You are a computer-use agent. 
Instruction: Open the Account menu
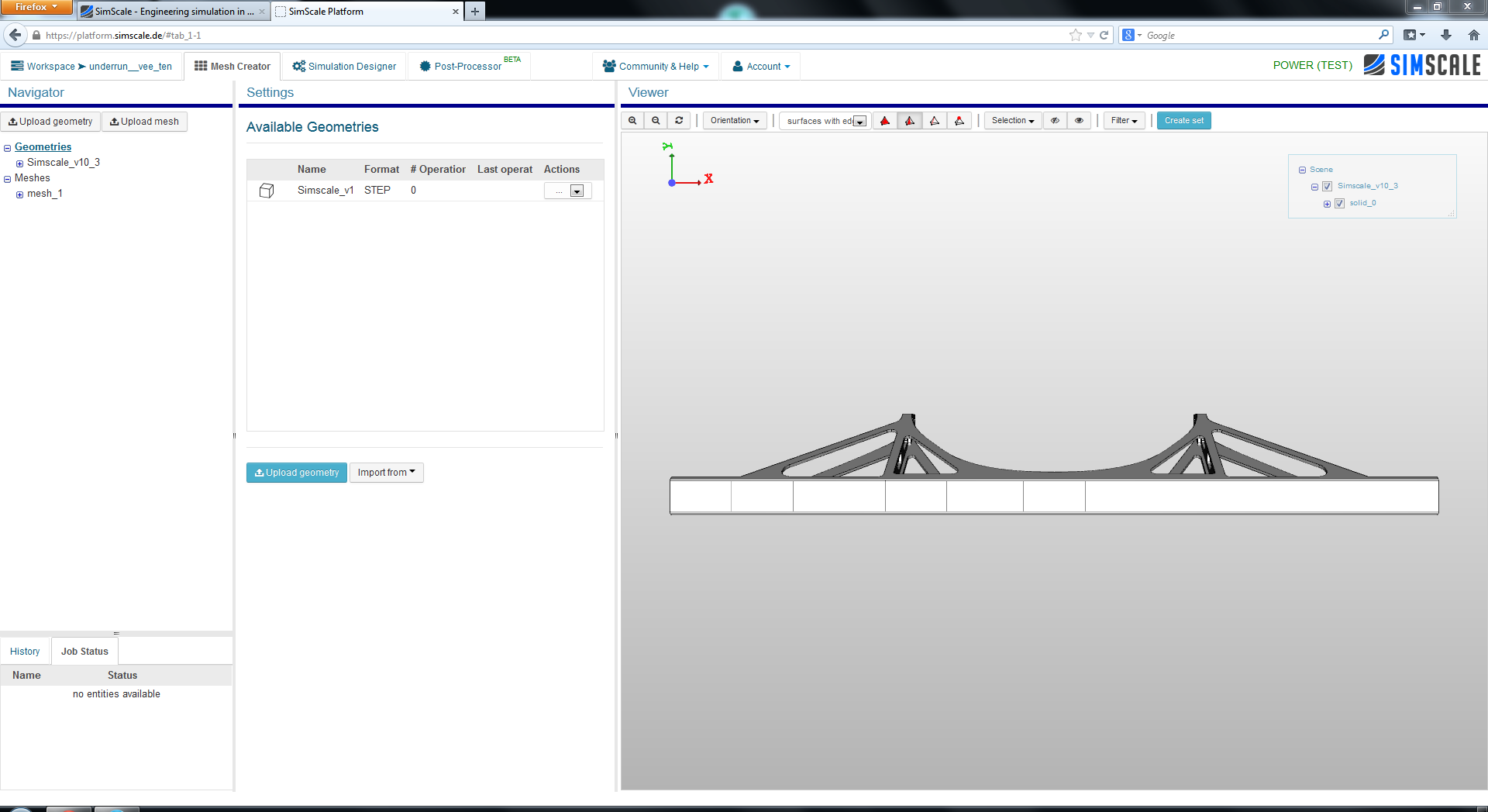coord(761,66)
